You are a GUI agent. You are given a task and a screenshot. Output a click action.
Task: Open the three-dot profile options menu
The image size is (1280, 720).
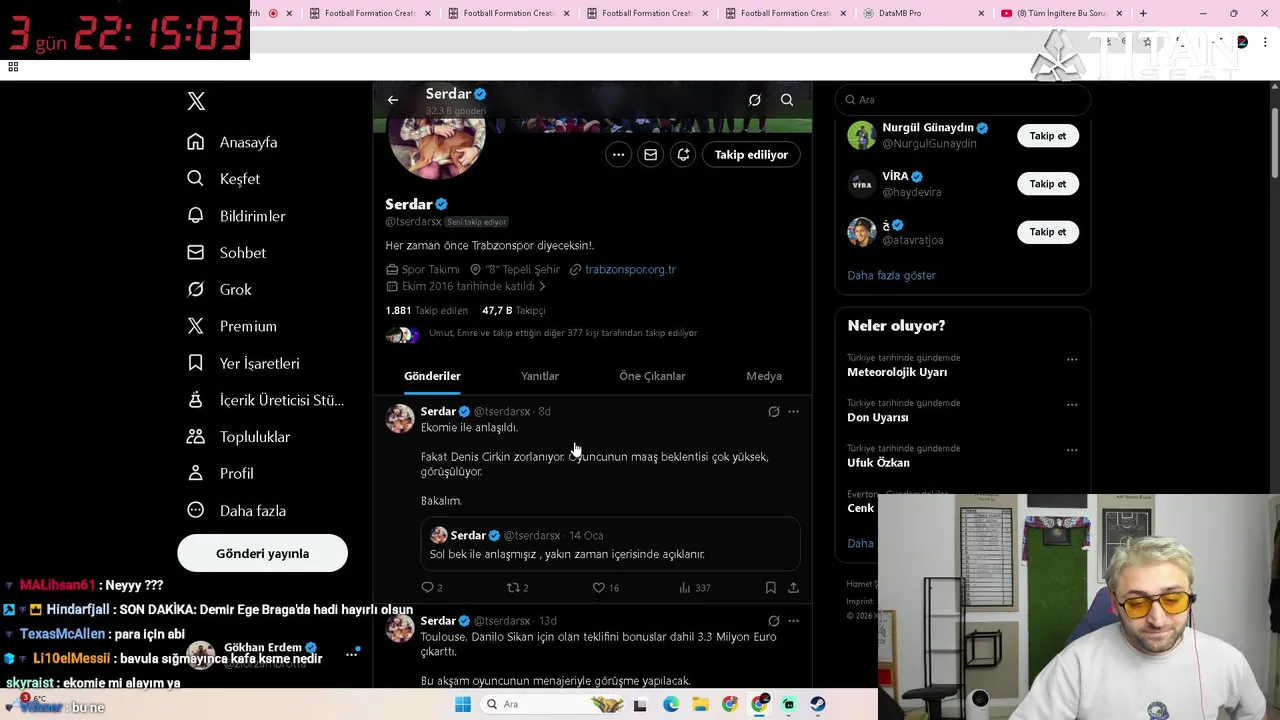[618, 155]
